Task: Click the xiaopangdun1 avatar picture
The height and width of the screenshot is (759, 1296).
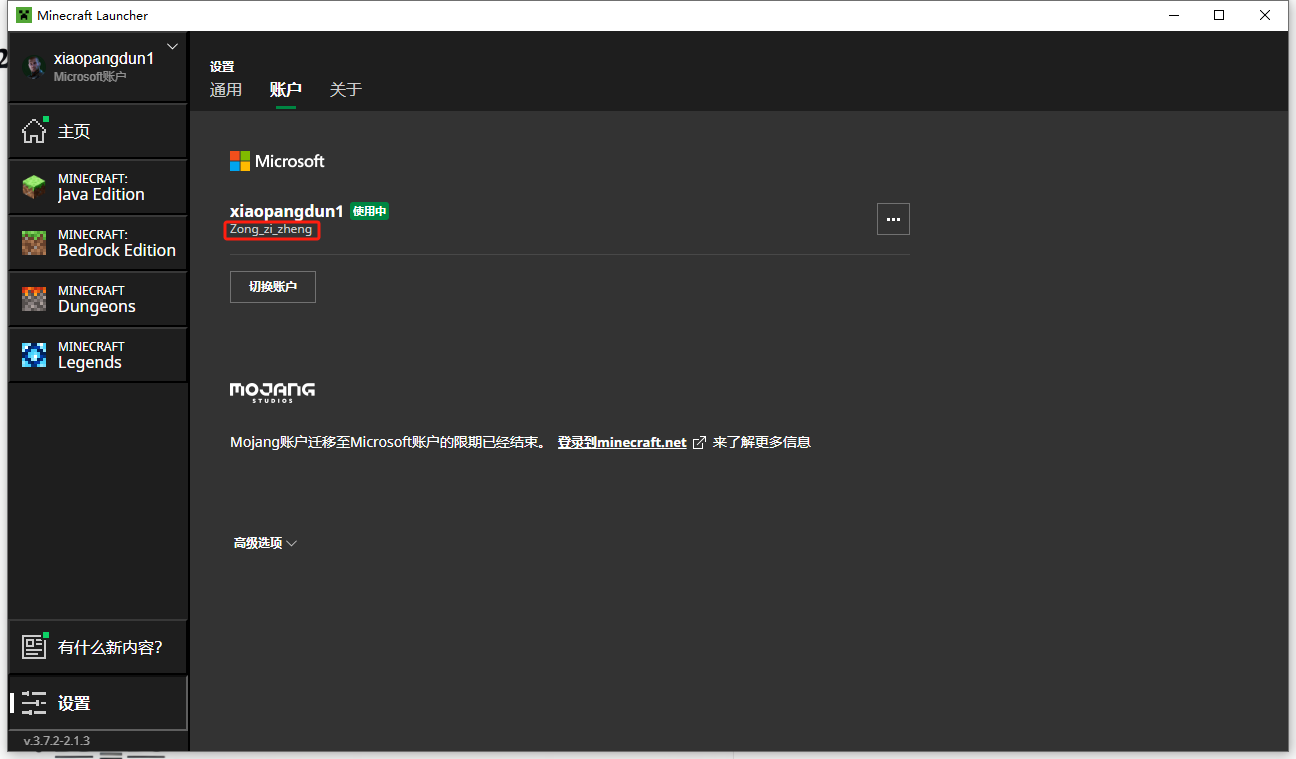Action: 34,66
